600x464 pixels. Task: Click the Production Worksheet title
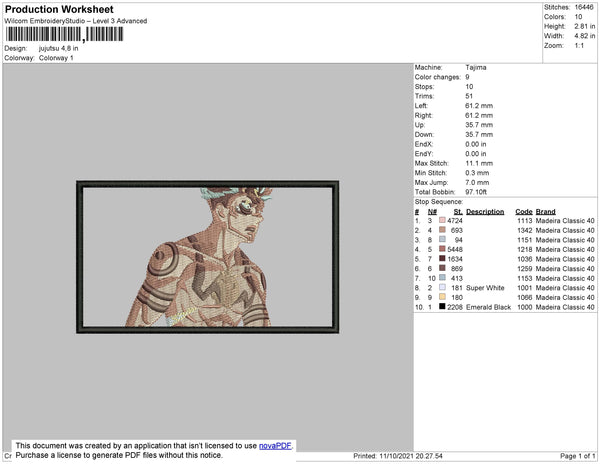pyautogui.click(x=59, y=10)
